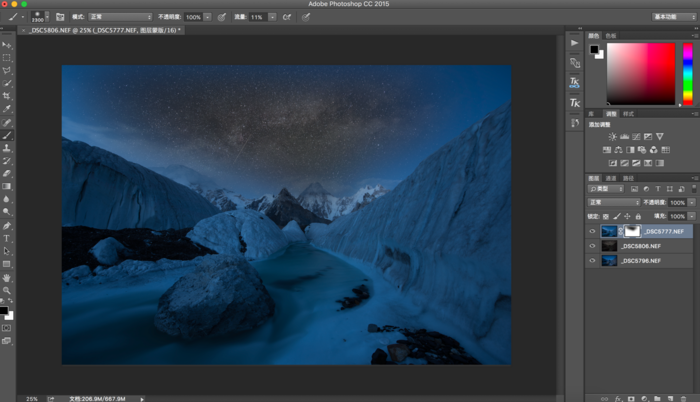
Task: Switch to the Swatches tab
Action: coord(611,35)
